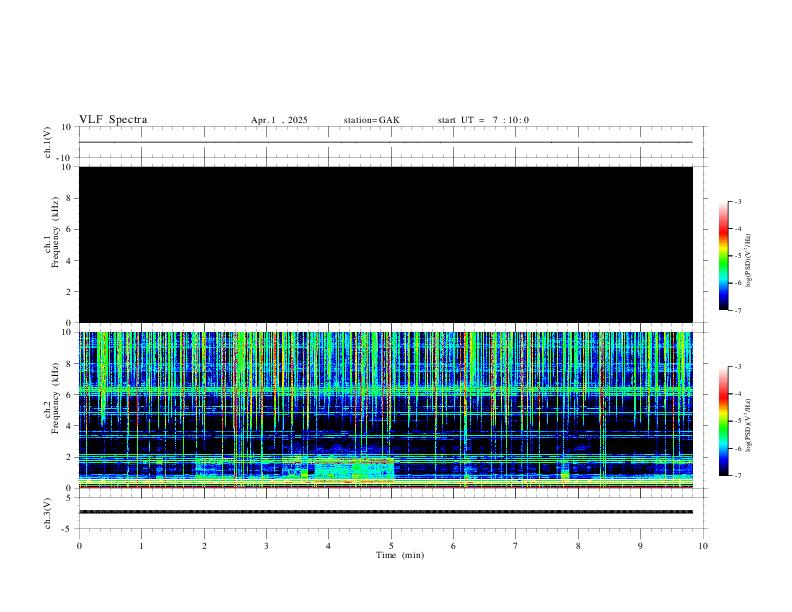792x612 pixels.
Task: Click the "2" kHz tick on the ch.2 frequency axis
Action: tap(69, 457)
